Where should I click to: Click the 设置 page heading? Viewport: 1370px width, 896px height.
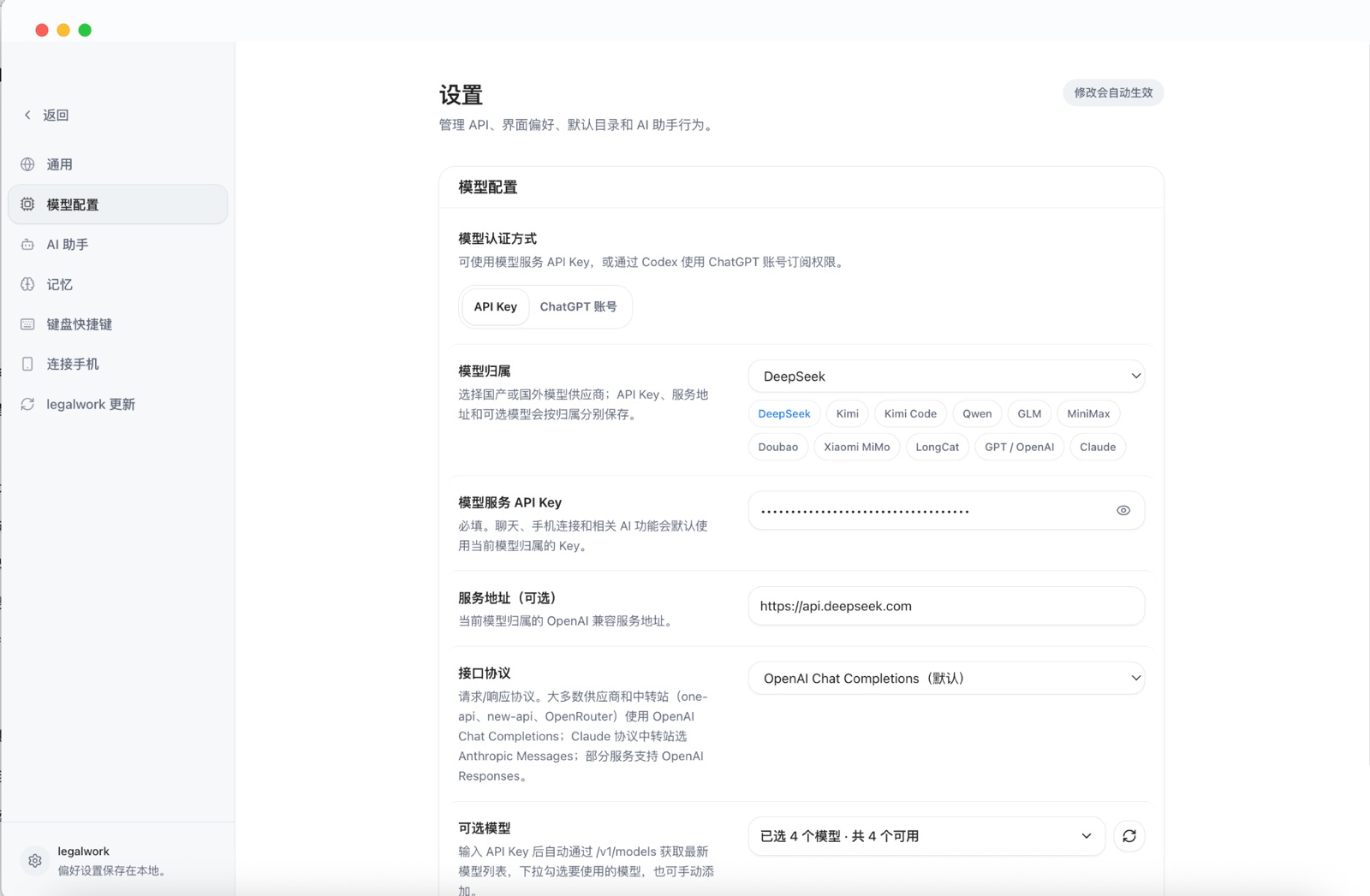pos(461,94)
